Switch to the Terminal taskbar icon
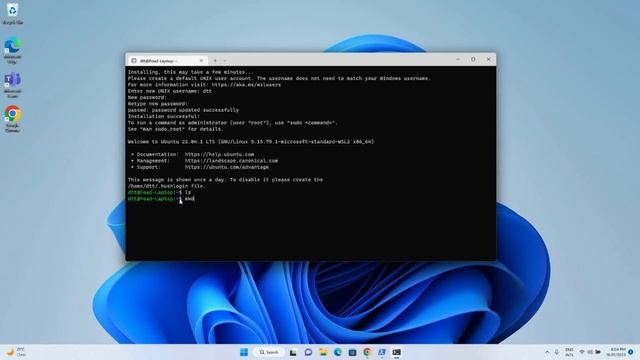The height and width of the screenshot is (360, 640). [x=397, y=352]
